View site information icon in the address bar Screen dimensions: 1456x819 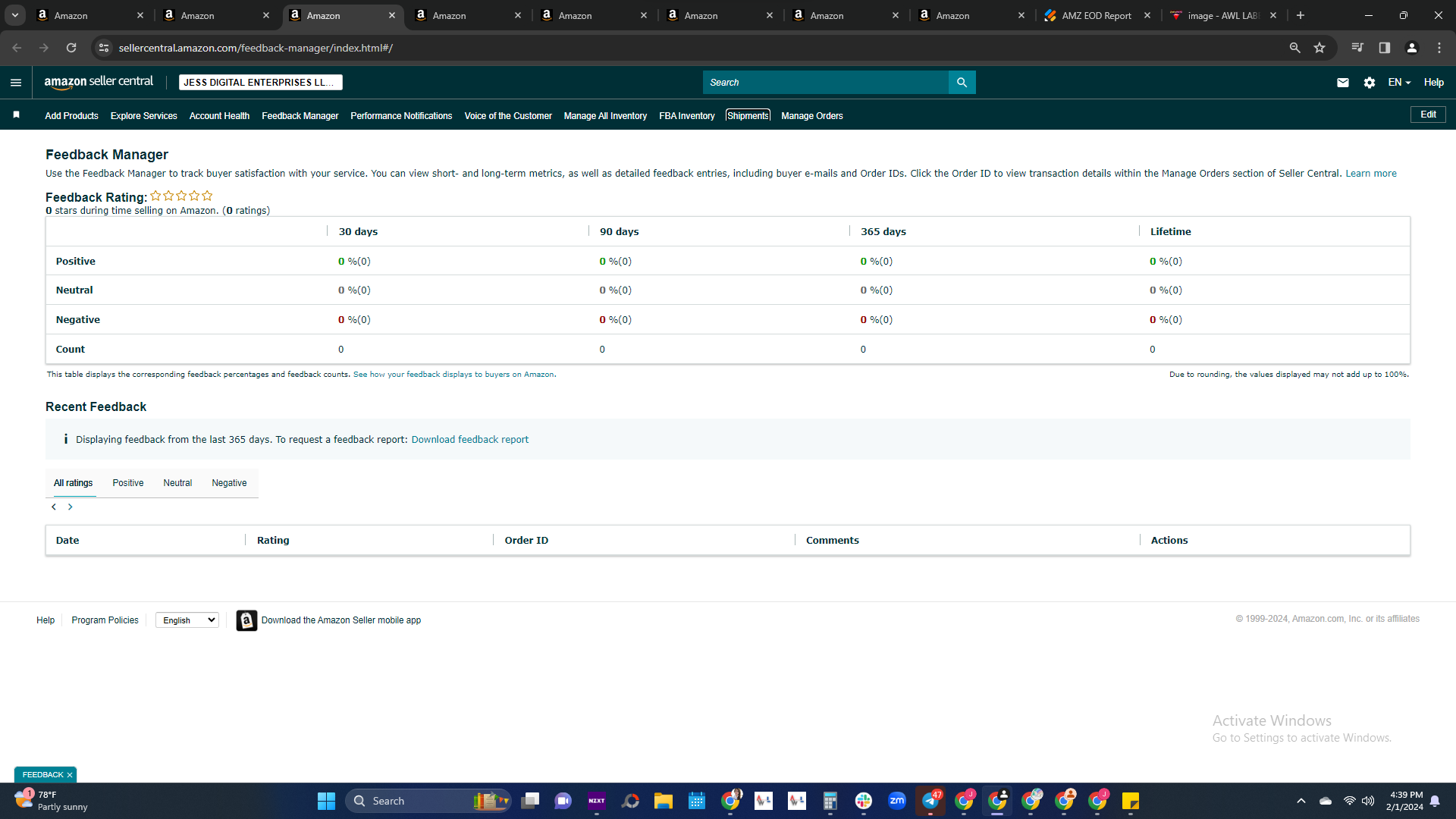104,48
